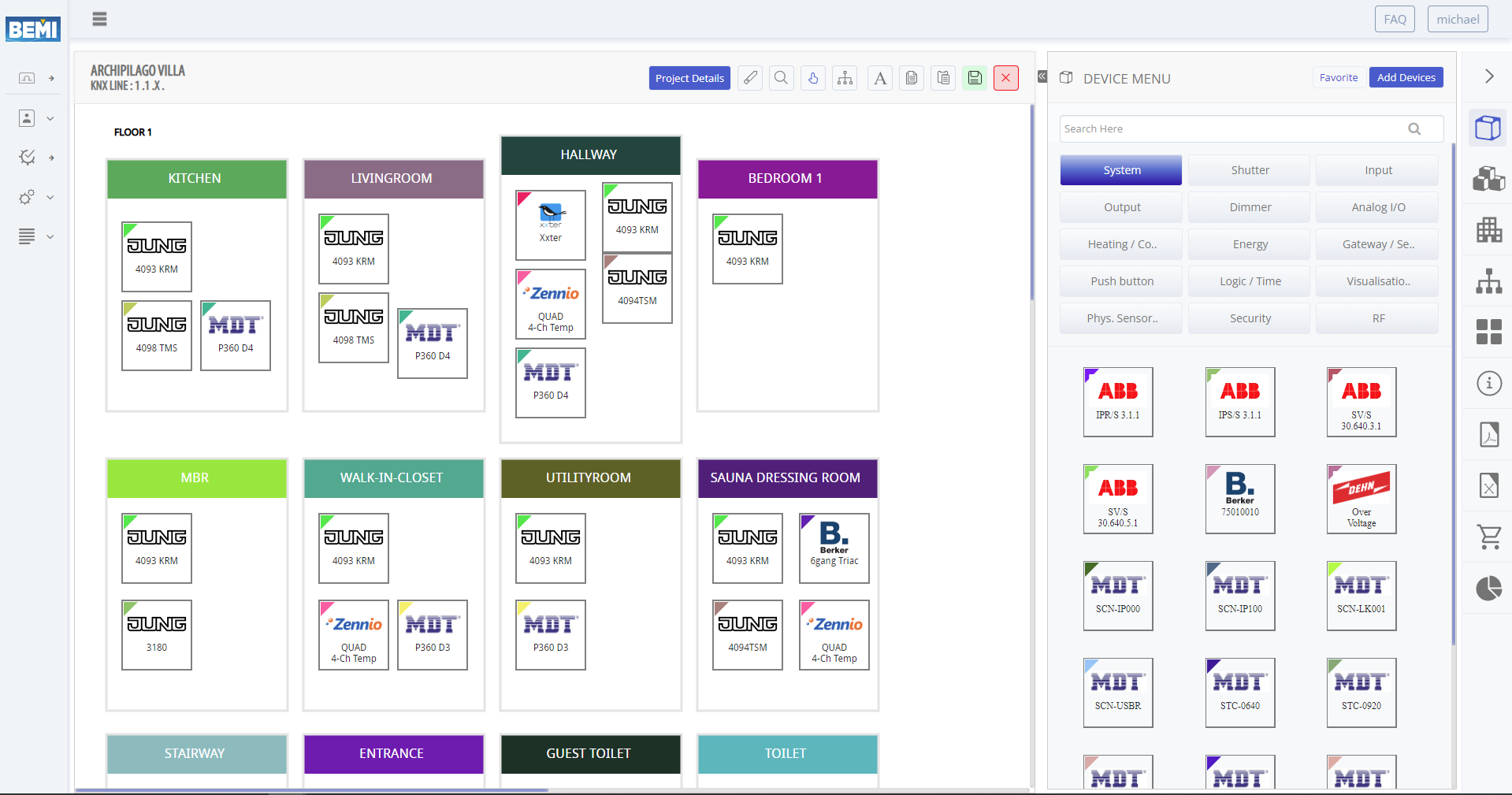Select the Phys. Sensor.. category tab
The height and width of the screenshot is (795, 1512).
point(1121,318)
